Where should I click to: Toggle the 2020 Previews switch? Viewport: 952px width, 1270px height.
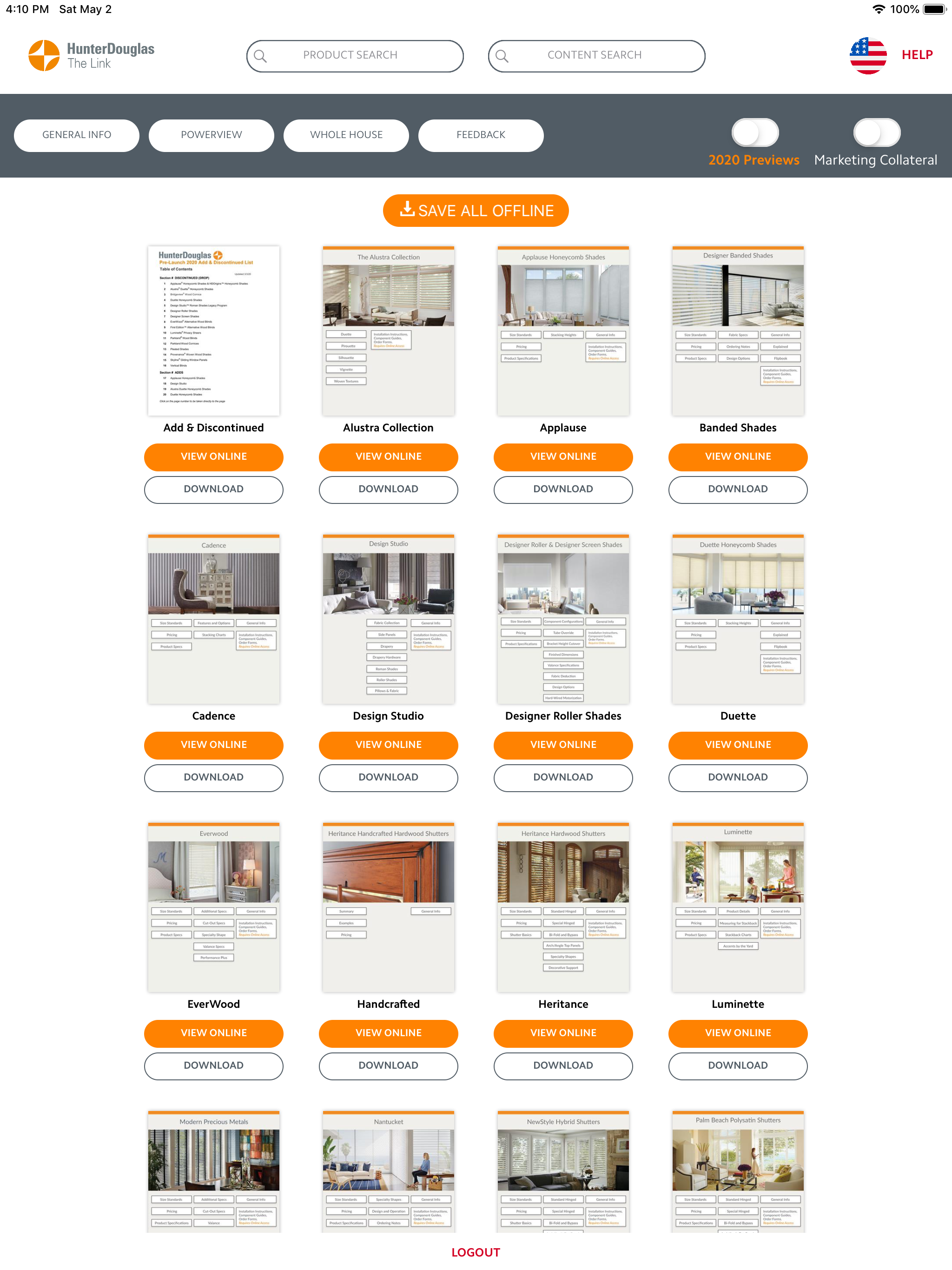coord(754,132)
